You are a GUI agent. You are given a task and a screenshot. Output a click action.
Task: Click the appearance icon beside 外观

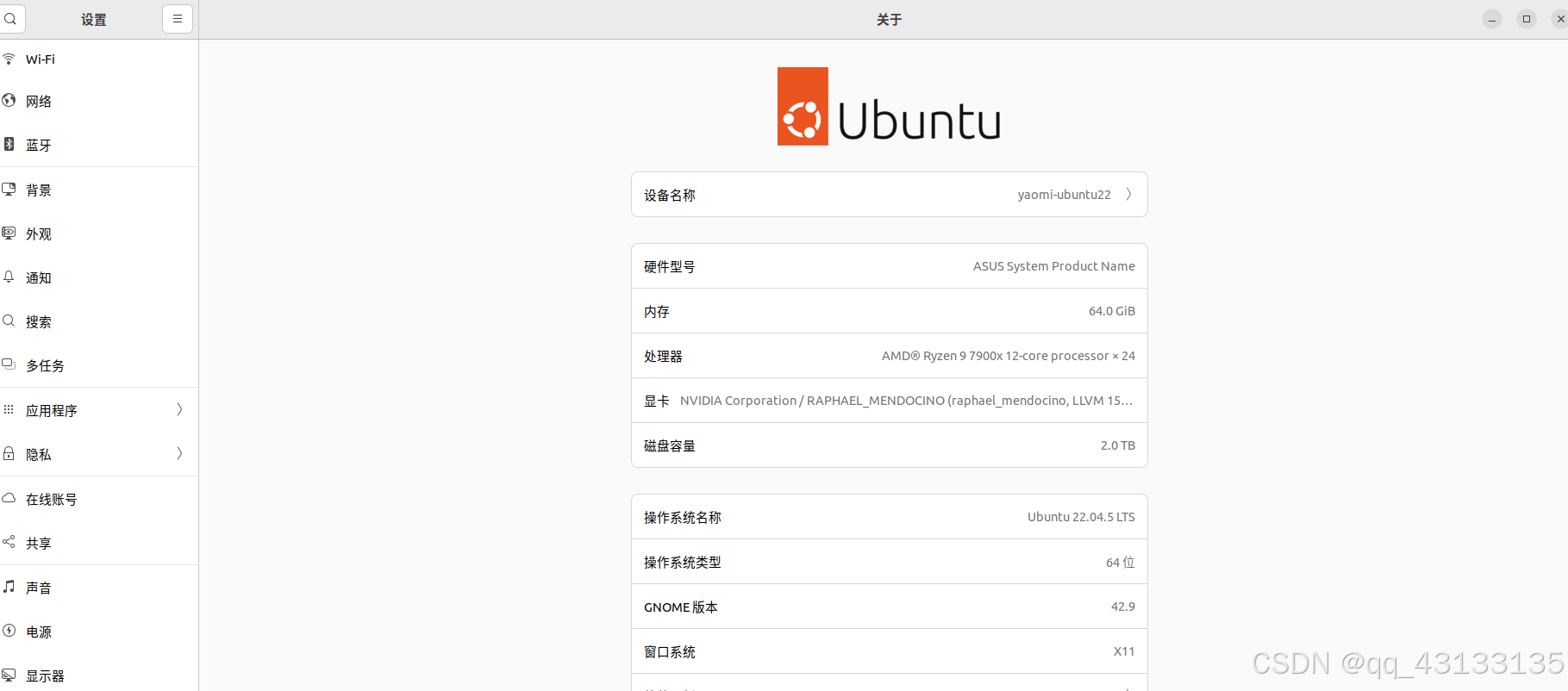click(9, 233)
